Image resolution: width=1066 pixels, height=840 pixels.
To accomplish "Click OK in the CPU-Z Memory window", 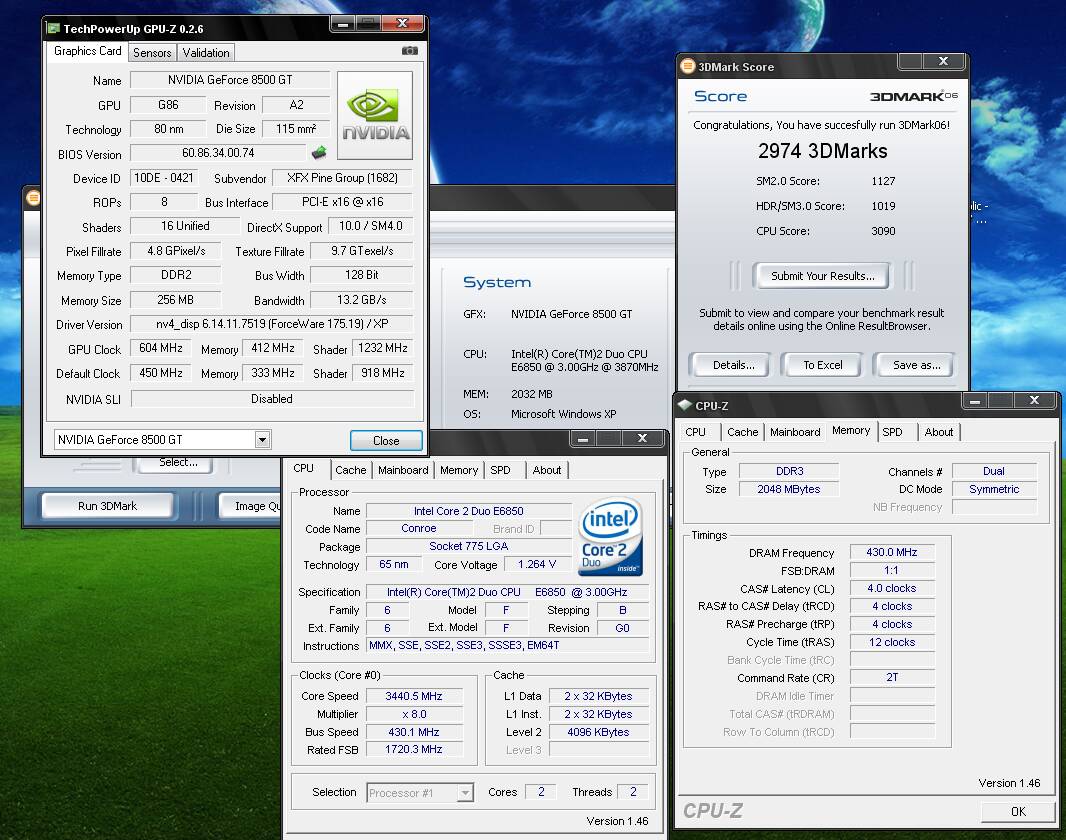I will click(1018, 811).
